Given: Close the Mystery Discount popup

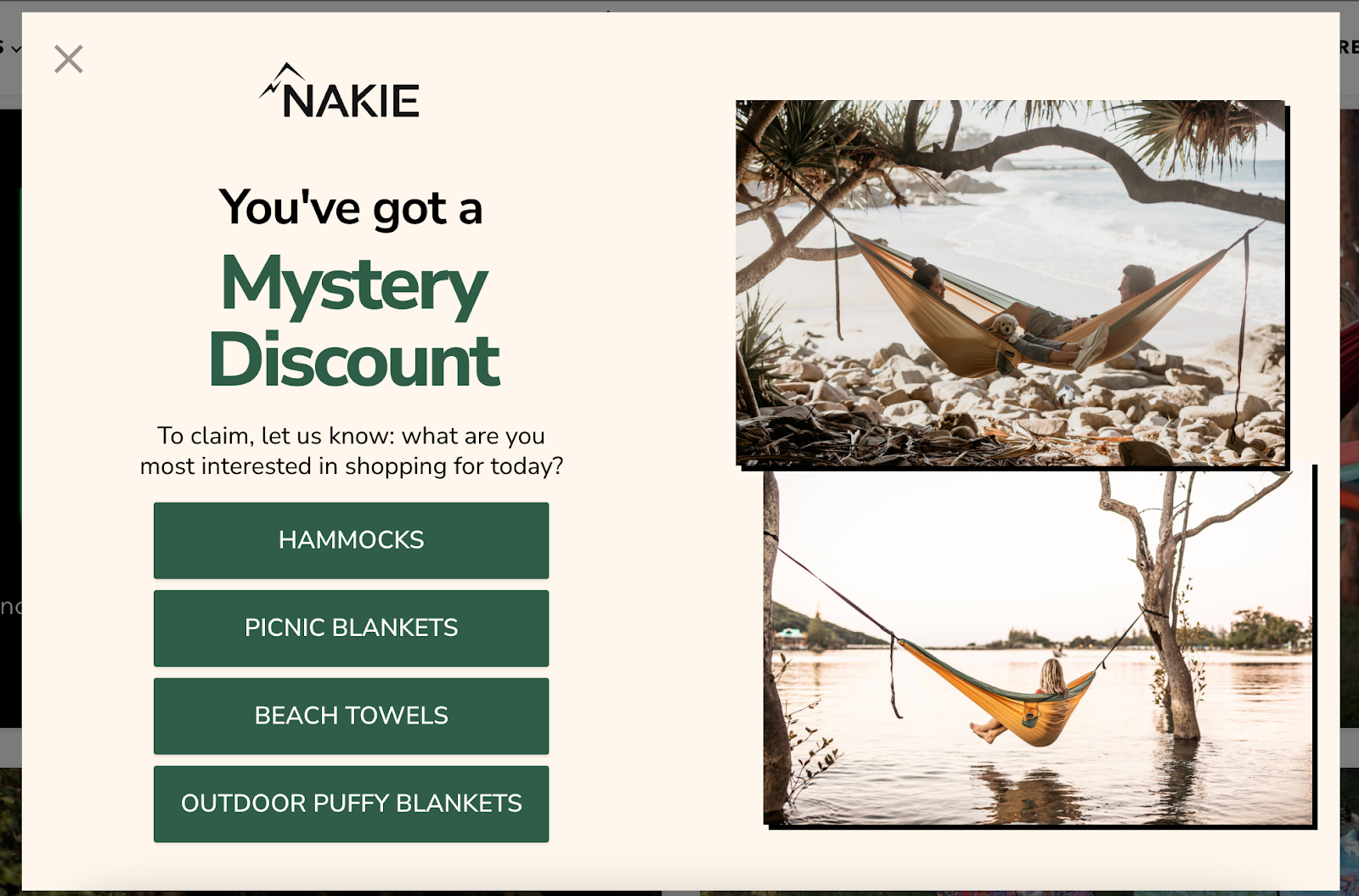Looking at the screenshot, I should 68,59.
